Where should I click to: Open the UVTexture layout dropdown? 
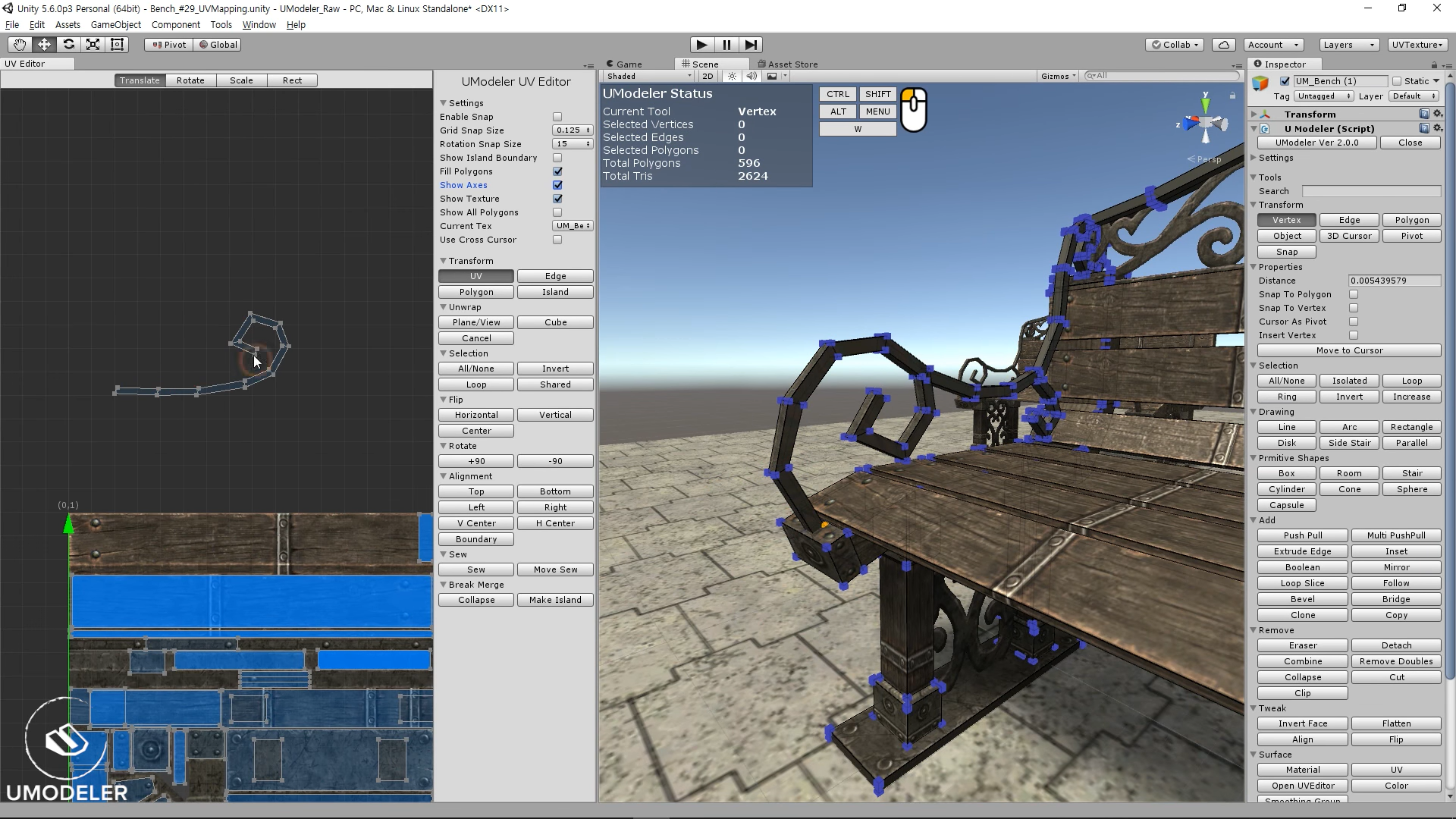coord(1417,45)
